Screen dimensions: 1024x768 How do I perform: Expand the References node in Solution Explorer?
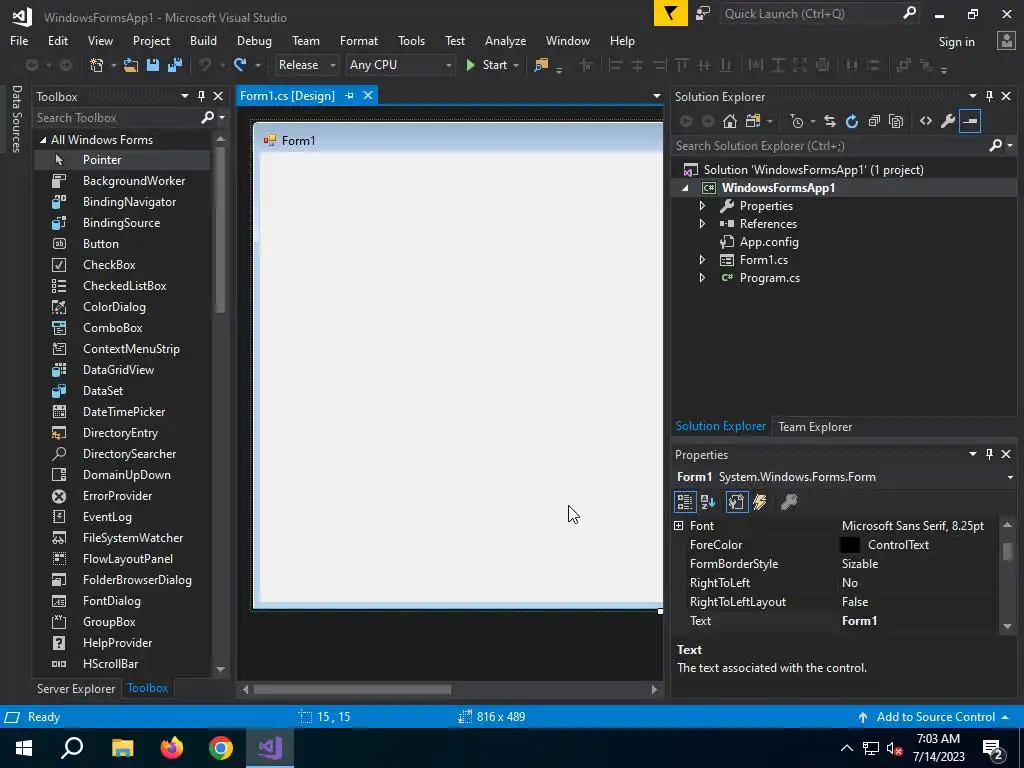[702, 223]
